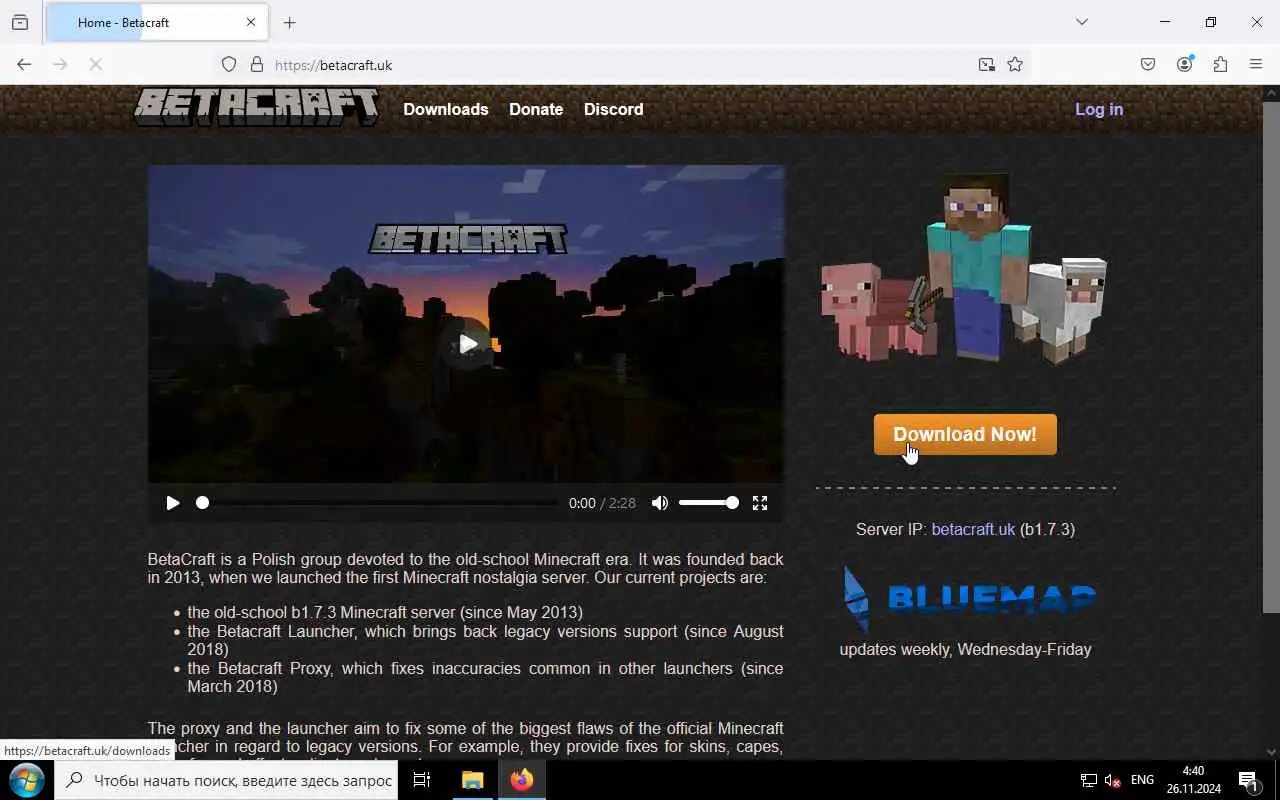Expand the list all tabs chevron
Viewport: 1280px width, 800px height.
click(1082, 22)
